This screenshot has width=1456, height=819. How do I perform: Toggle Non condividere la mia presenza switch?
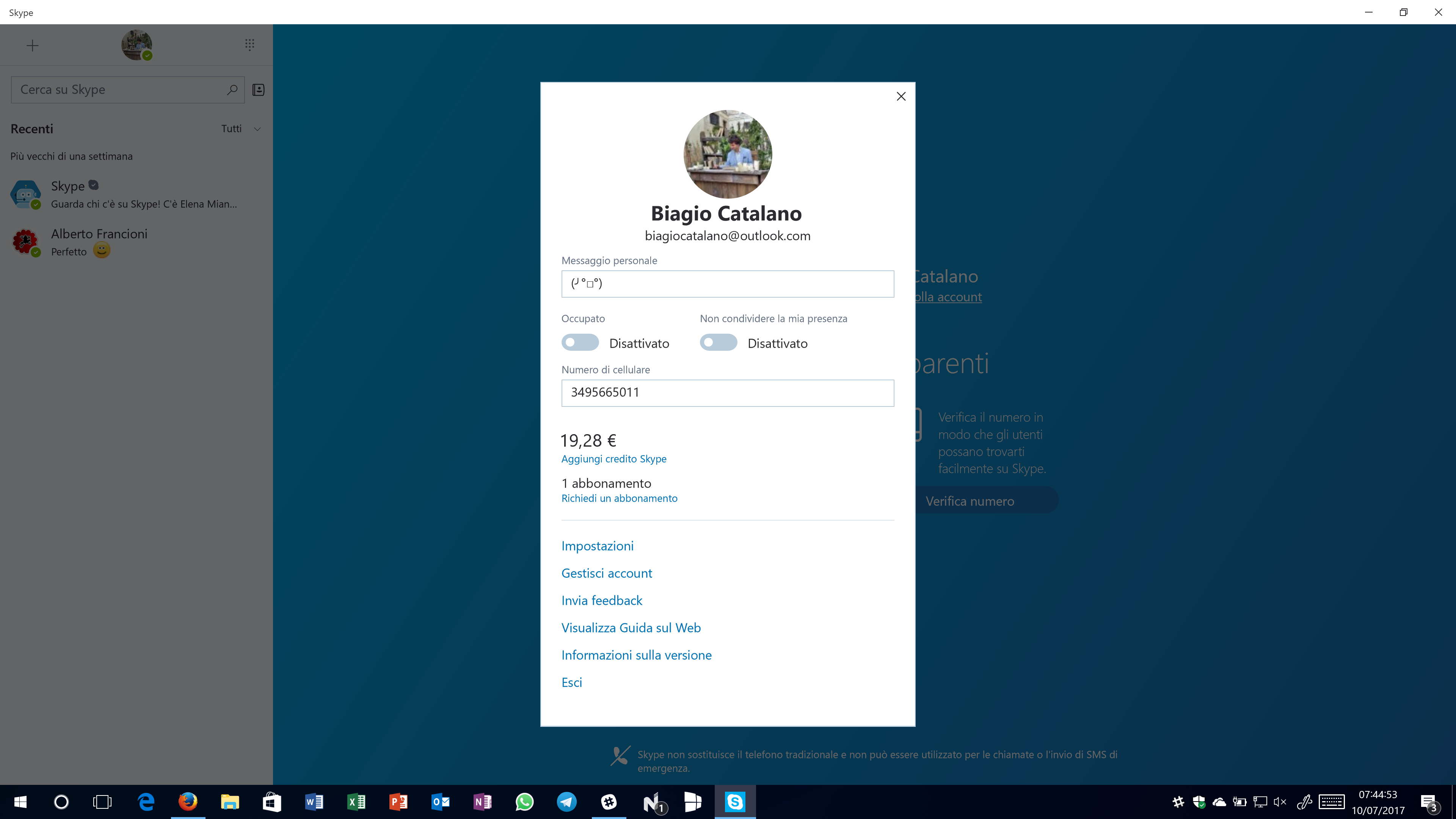click(719, 342)
